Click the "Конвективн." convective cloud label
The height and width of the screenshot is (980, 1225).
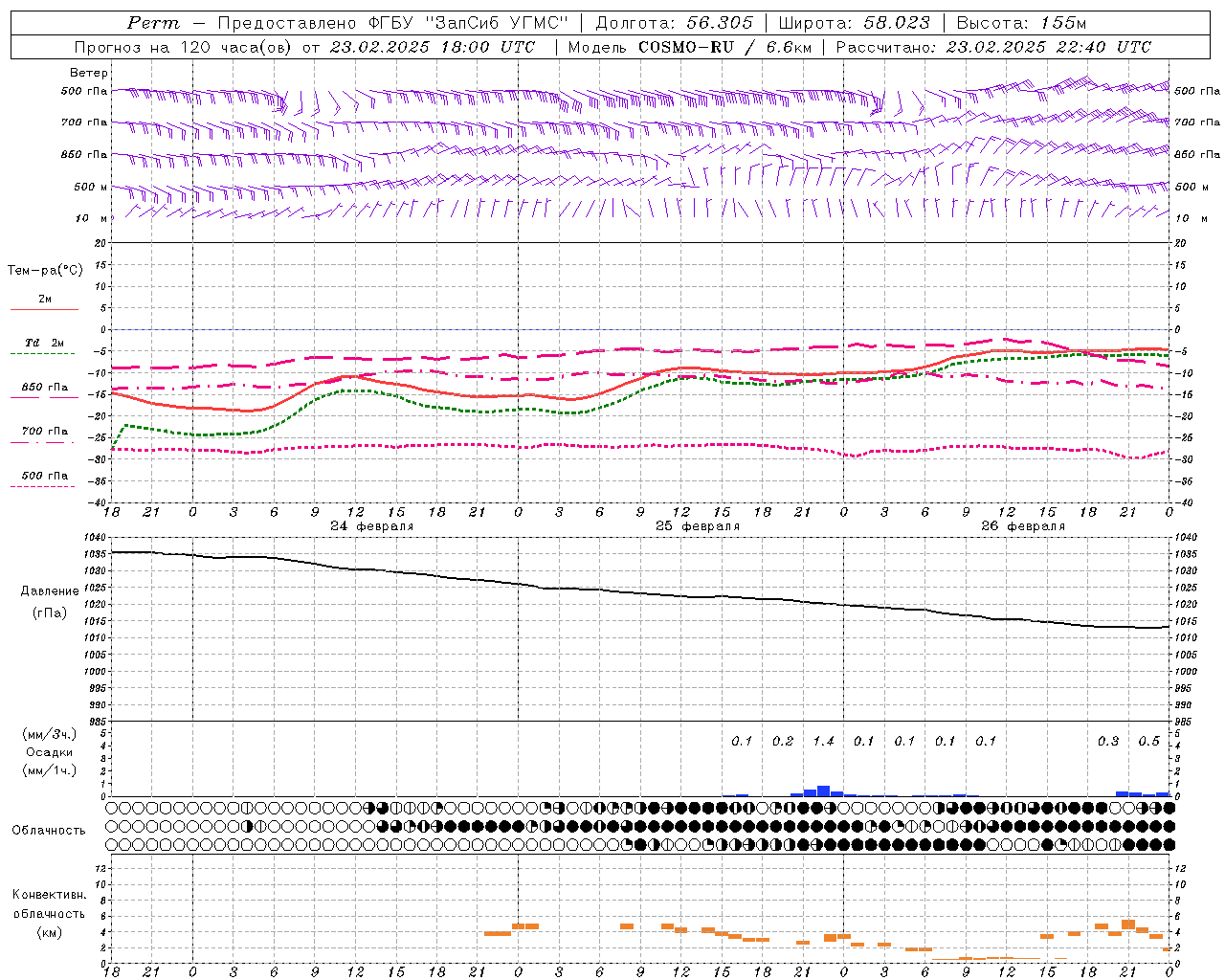click(x=50, y=895)
